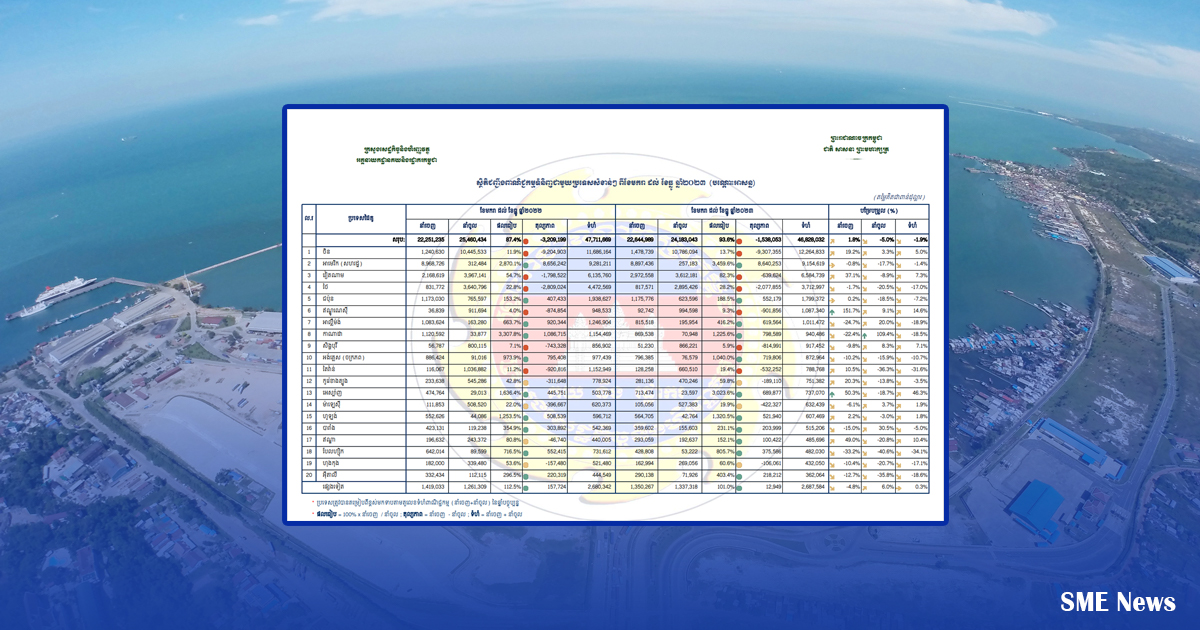
Task: Click the red indicator dot beside 13.7%
Action: 738,253
